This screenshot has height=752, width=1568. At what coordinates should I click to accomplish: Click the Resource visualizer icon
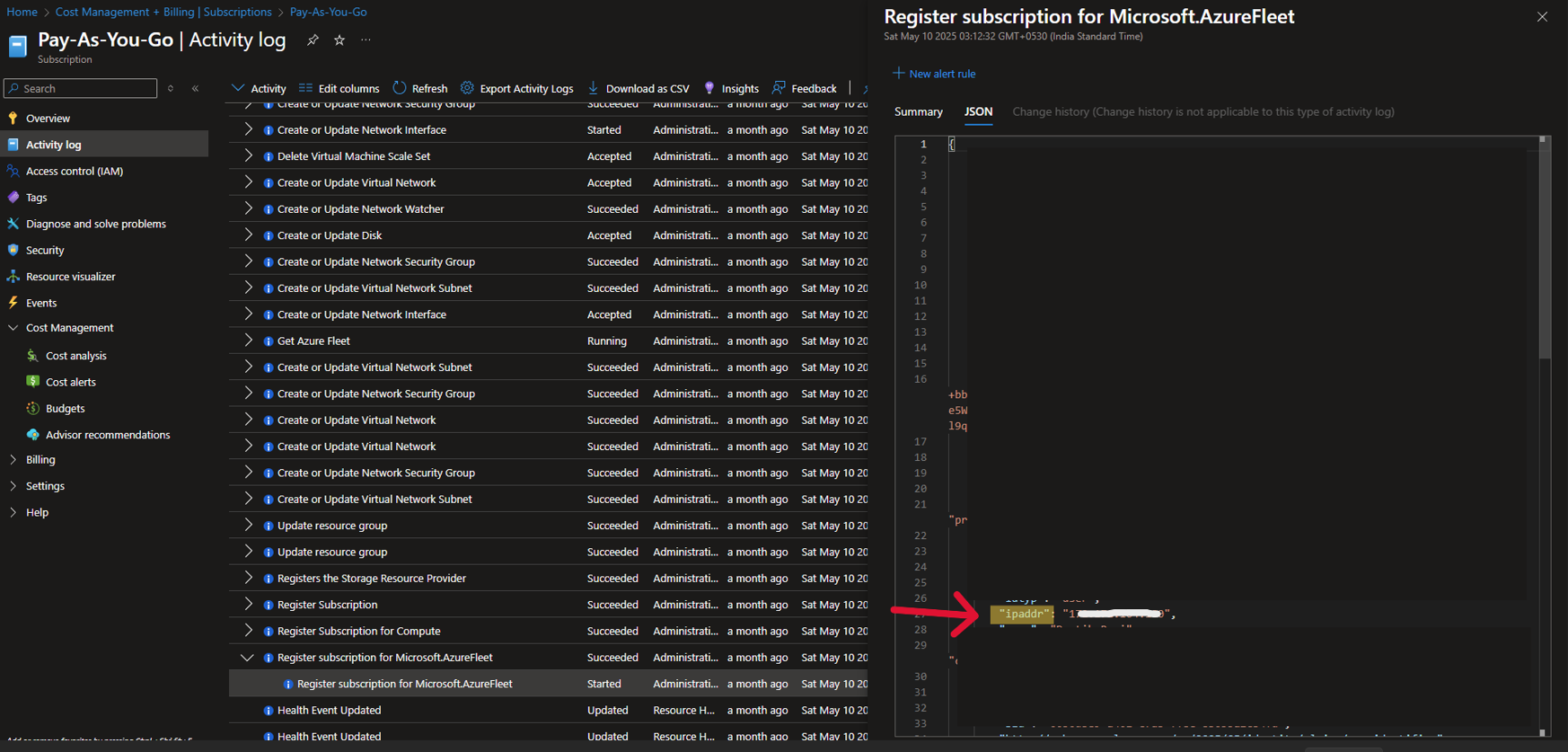pos(13,277)
